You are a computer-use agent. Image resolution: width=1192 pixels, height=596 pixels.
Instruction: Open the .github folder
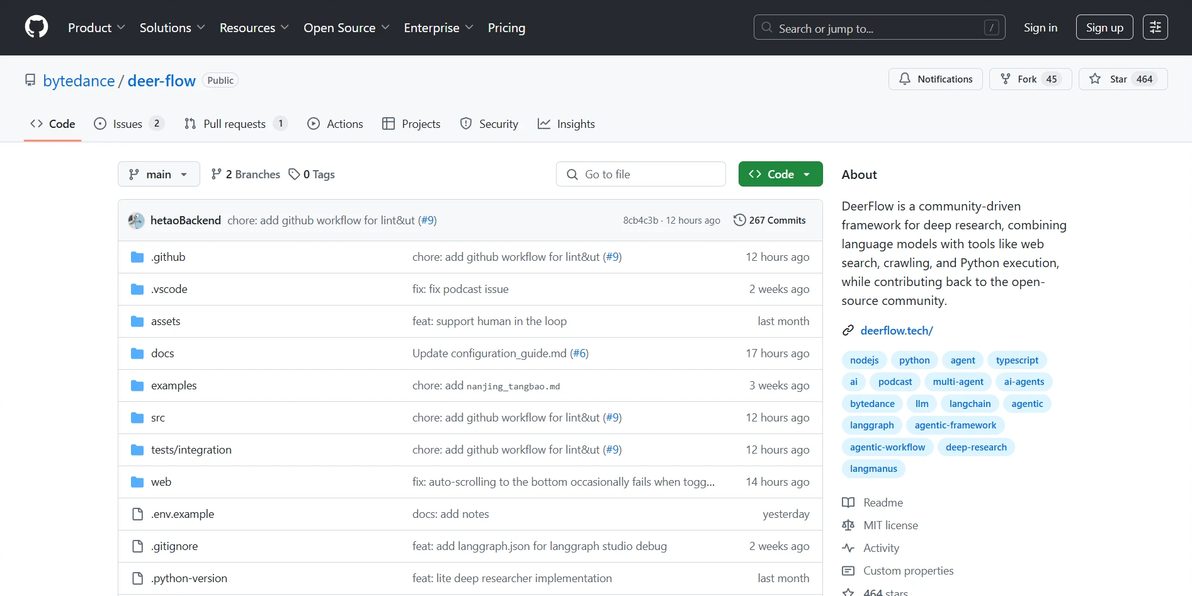click(x=168, y=257)
